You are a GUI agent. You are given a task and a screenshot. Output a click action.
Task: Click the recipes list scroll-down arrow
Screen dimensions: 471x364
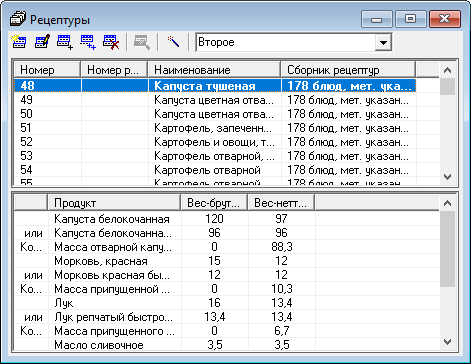click(447, 177)
